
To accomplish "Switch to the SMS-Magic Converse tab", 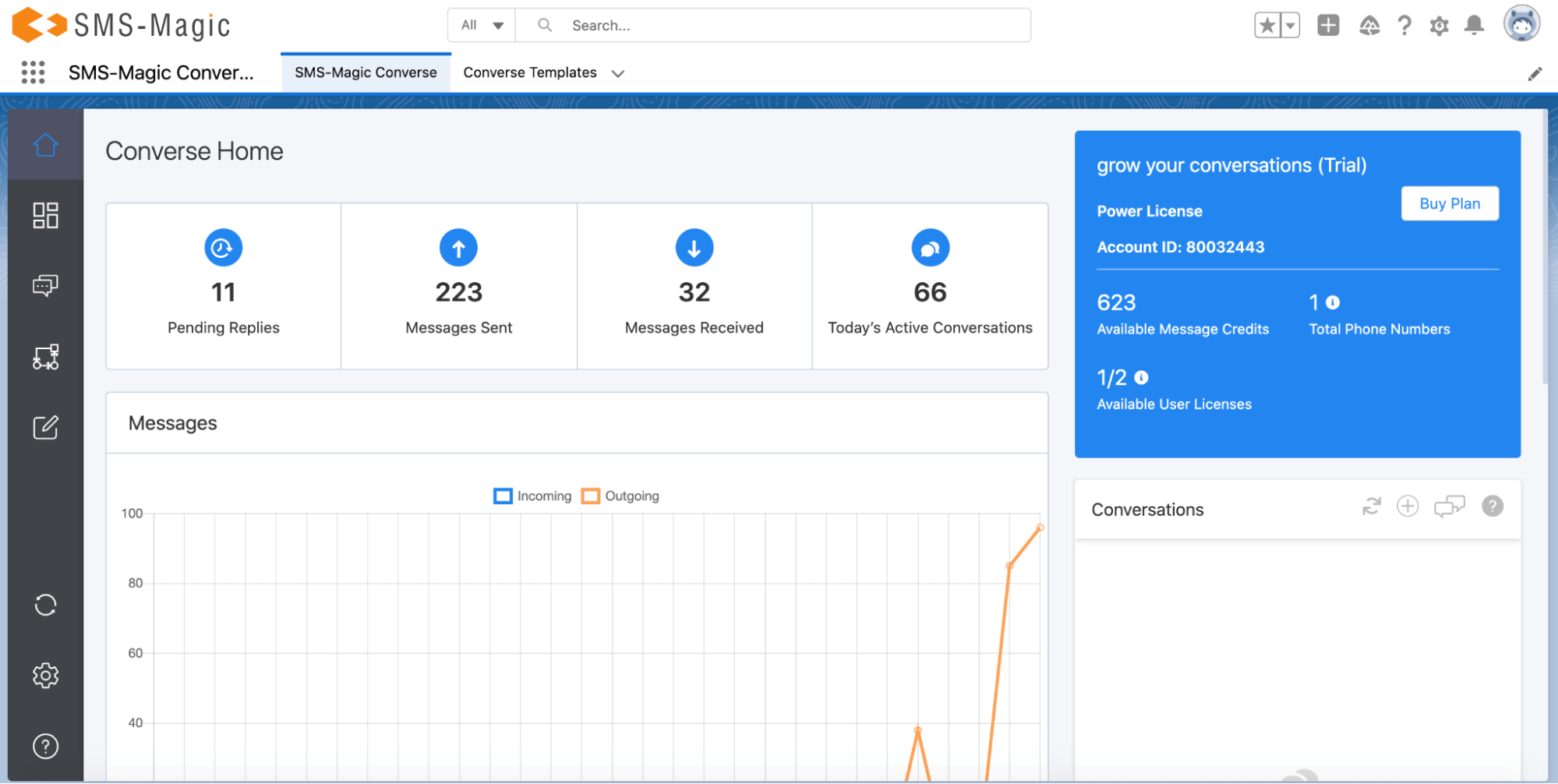I will tap(366, 72).
